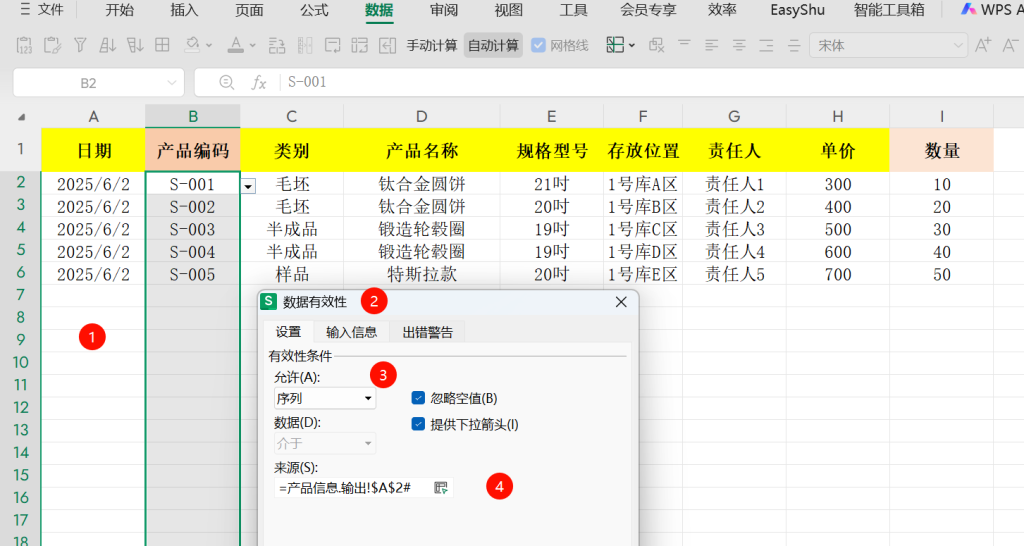
Task: Open the 智能工具箱 tab
Action: coord(889,10)
